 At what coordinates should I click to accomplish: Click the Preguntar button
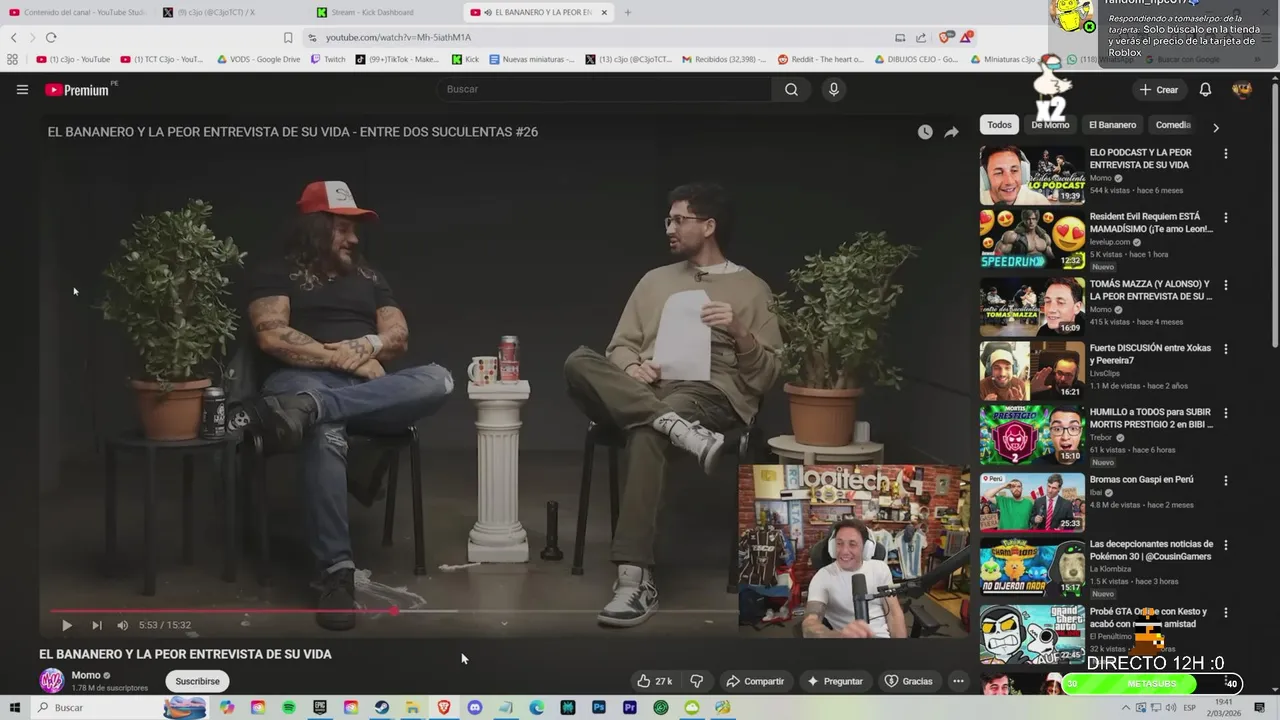[834, 681]
